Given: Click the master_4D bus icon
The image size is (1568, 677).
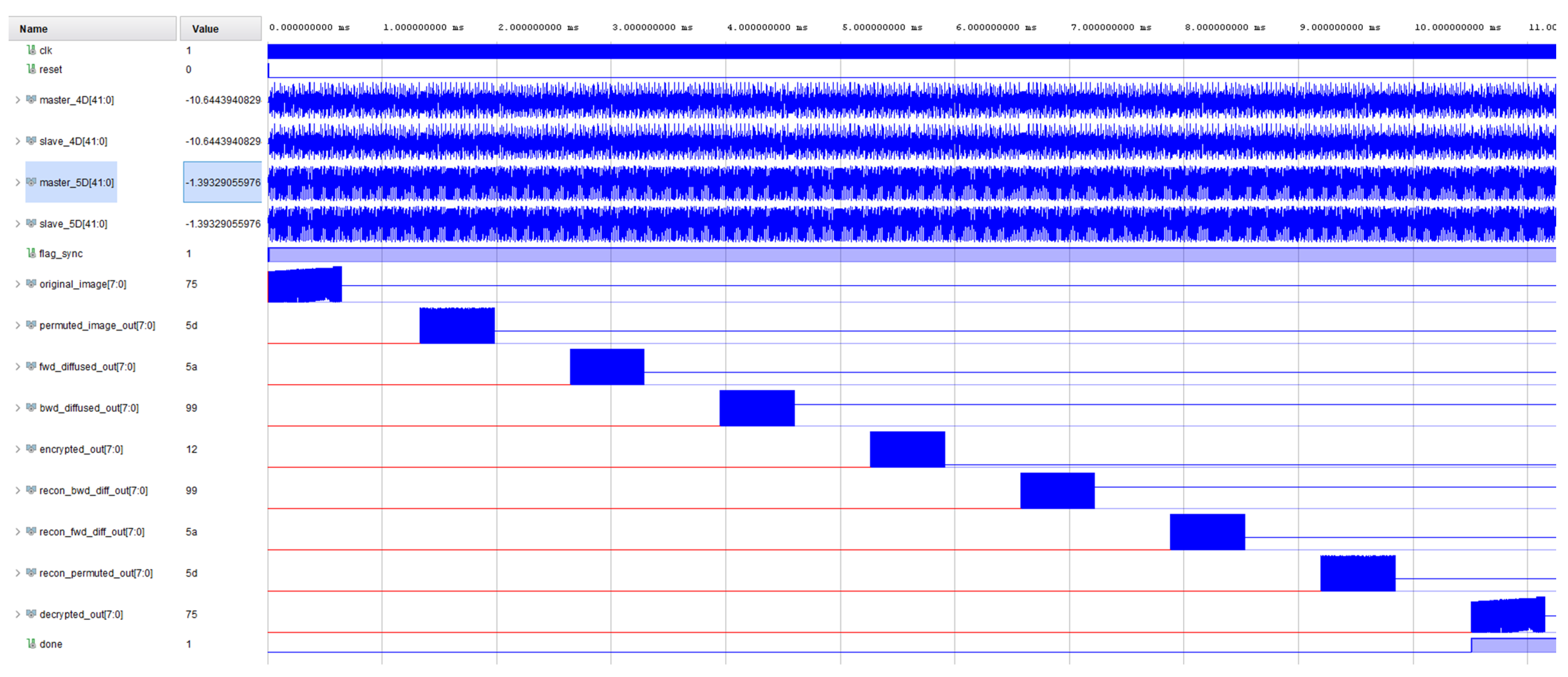Looking at the screenshot, I should [31, 99].
